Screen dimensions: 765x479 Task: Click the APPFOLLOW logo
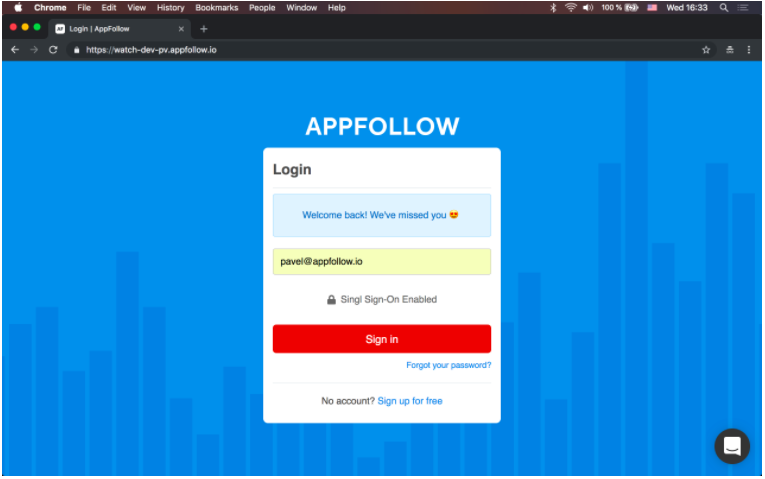tap(382, 126)
